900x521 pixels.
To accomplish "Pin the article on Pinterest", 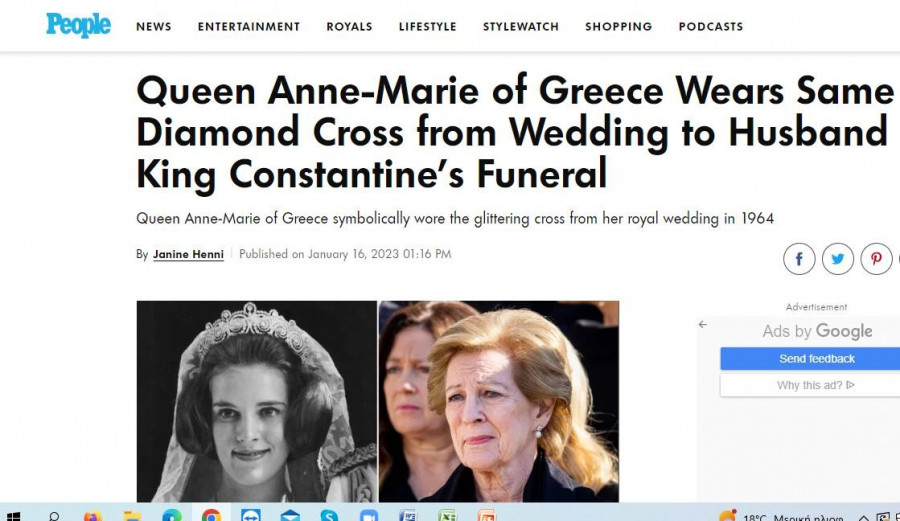I will [876, 259].
